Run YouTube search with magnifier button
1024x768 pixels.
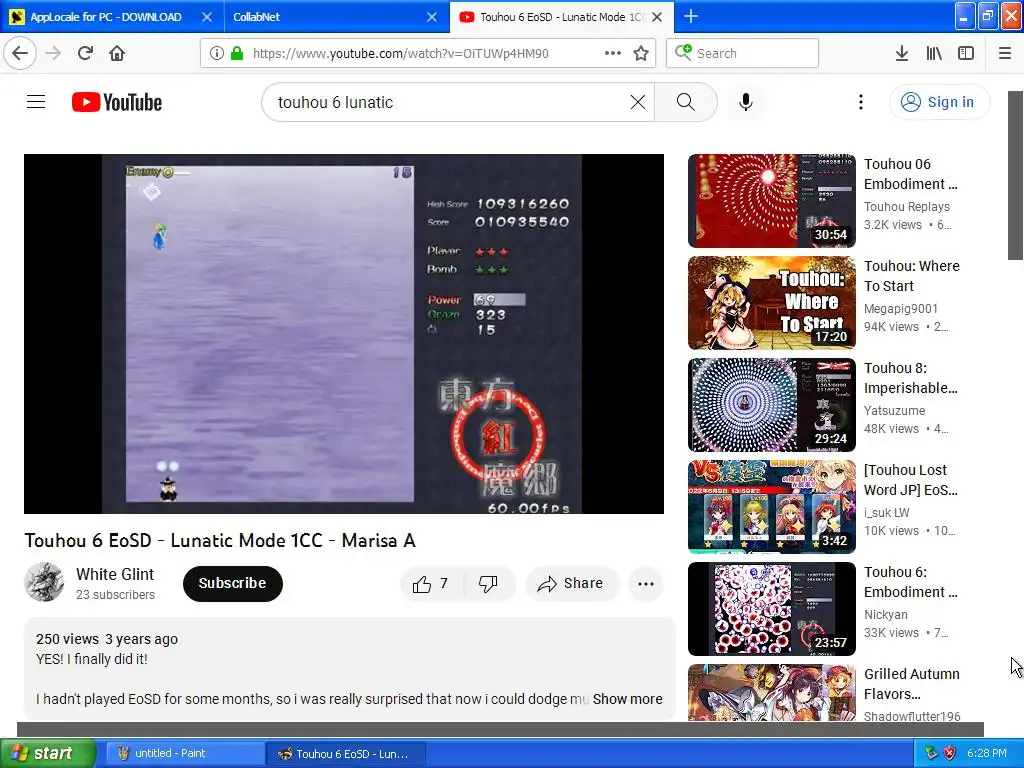click(x=686, y=102)
